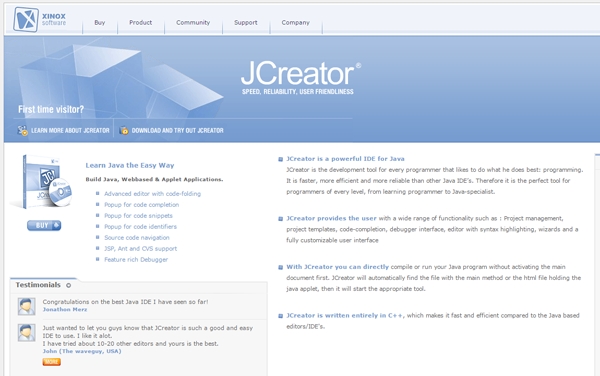Viewport: 600px width, 376px height.
Task: Open the Product menu
Action: tap(140, 23)
